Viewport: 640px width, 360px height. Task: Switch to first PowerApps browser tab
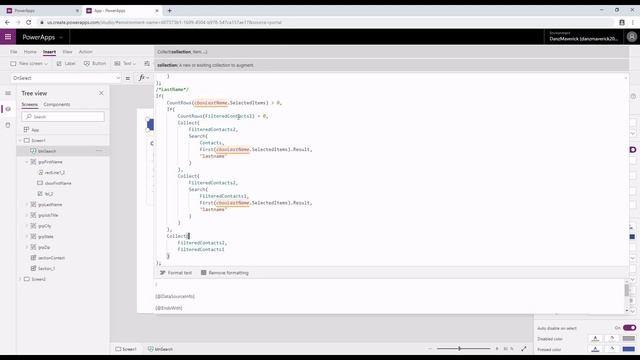point(41,11)
